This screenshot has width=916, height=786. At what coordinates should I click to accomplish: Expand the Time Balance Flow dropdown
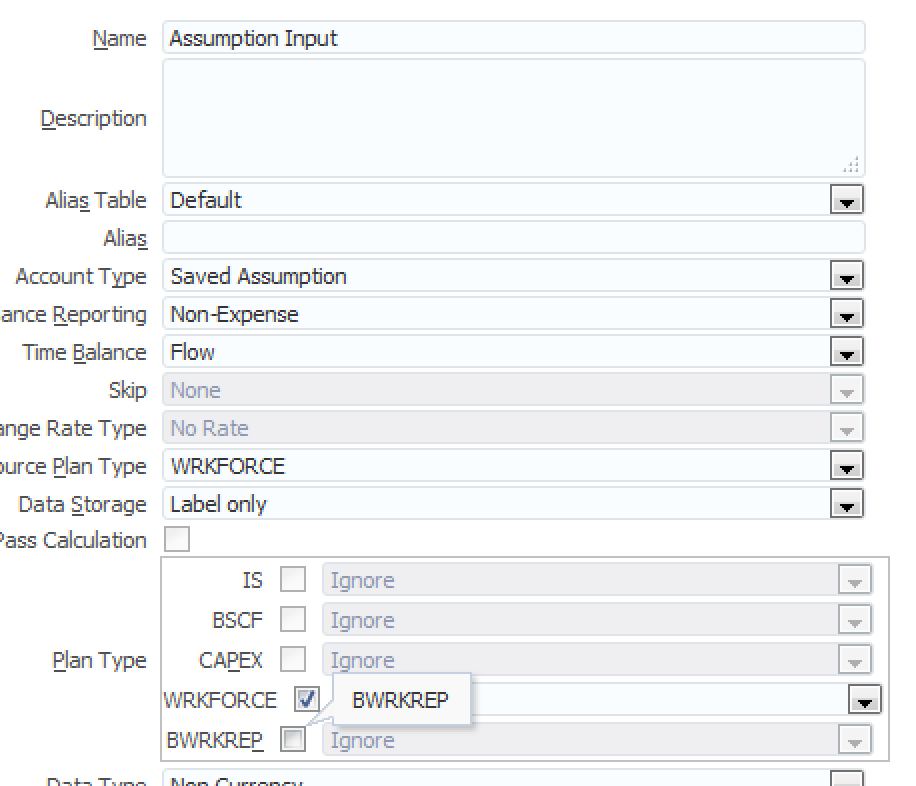point(846,353)
